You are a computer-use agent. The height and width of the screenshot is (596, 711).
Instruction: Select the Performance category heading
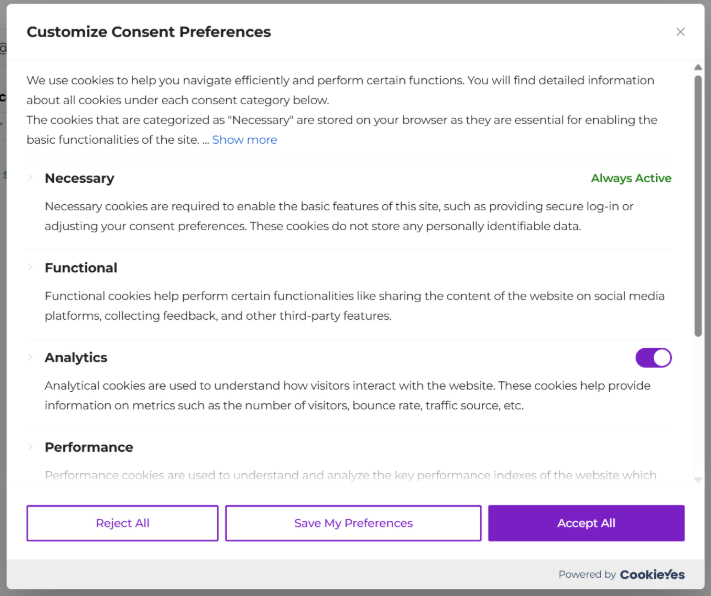[x=89, y=447]
